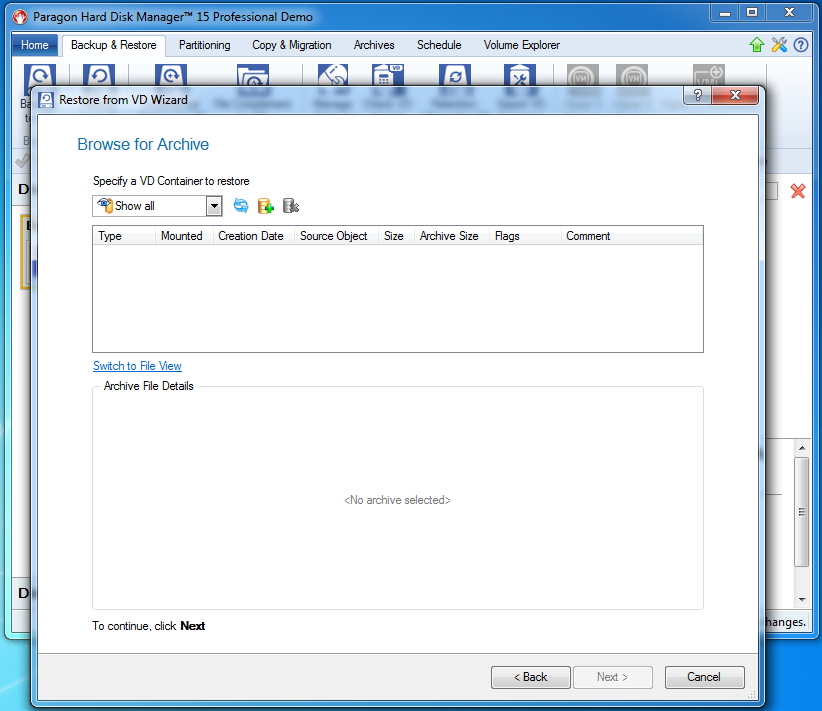
Task: Select the Schedule tab
Action: coord(439,45)
